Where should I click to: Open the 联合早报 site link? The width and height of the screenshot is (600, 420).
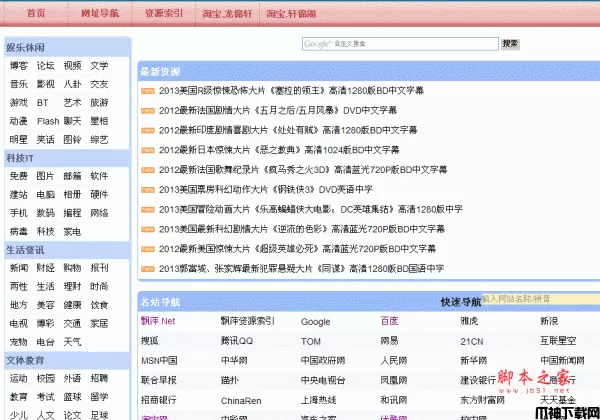[x=159, y=380]
